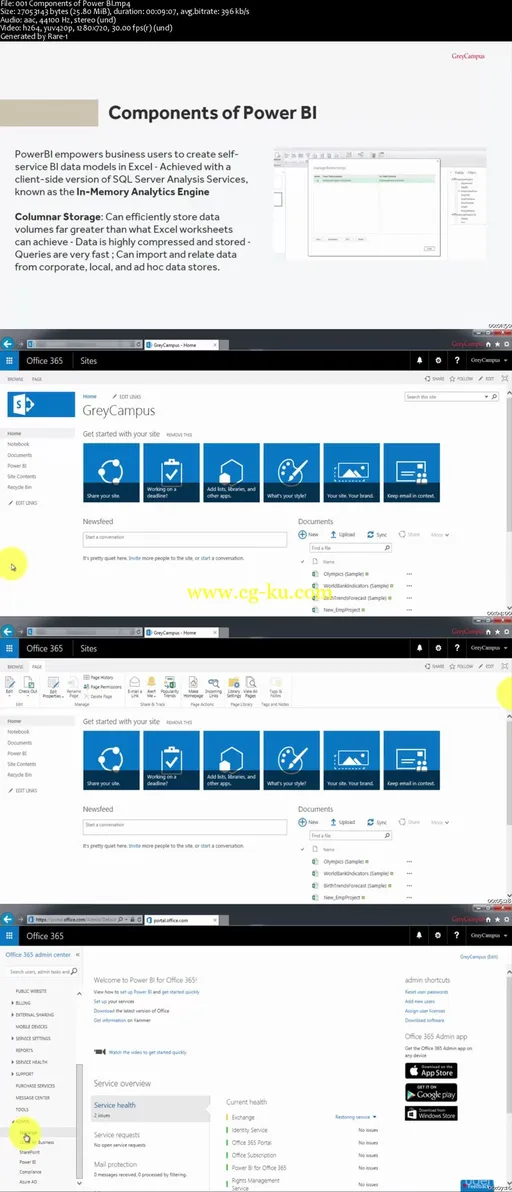Screen dimensions: 512x1192
Task: Toggle select-all checkmark in Documents of PAGE ribbon frame
Action: [302, 849]
